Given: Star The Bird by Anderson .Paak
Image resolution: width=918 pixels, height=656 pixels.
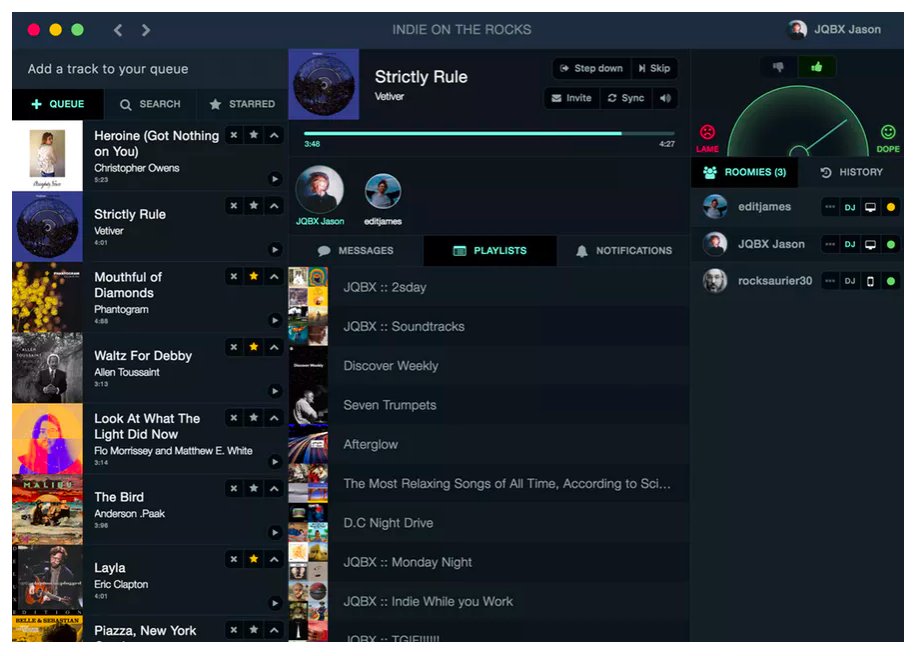Looking at the screenshot, I should (x=254, y=488).
